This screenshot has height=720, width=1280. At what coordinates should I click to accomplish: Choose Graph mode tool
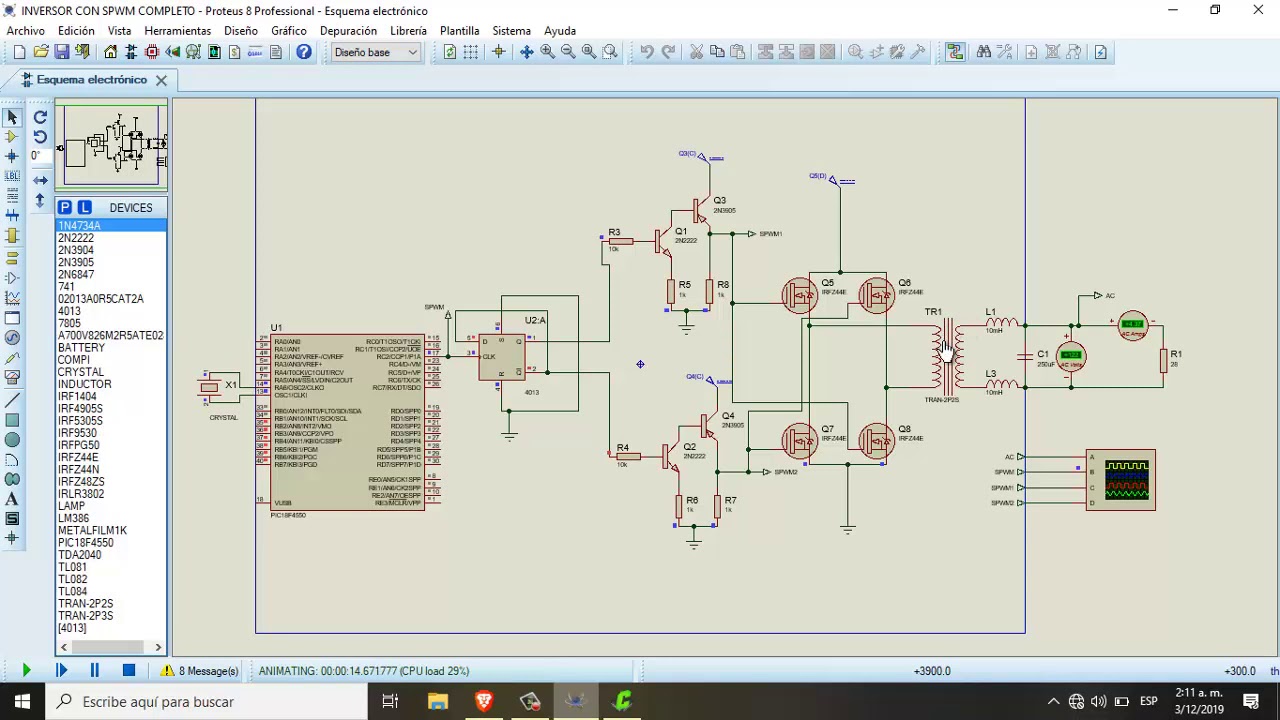click(12, 298)
